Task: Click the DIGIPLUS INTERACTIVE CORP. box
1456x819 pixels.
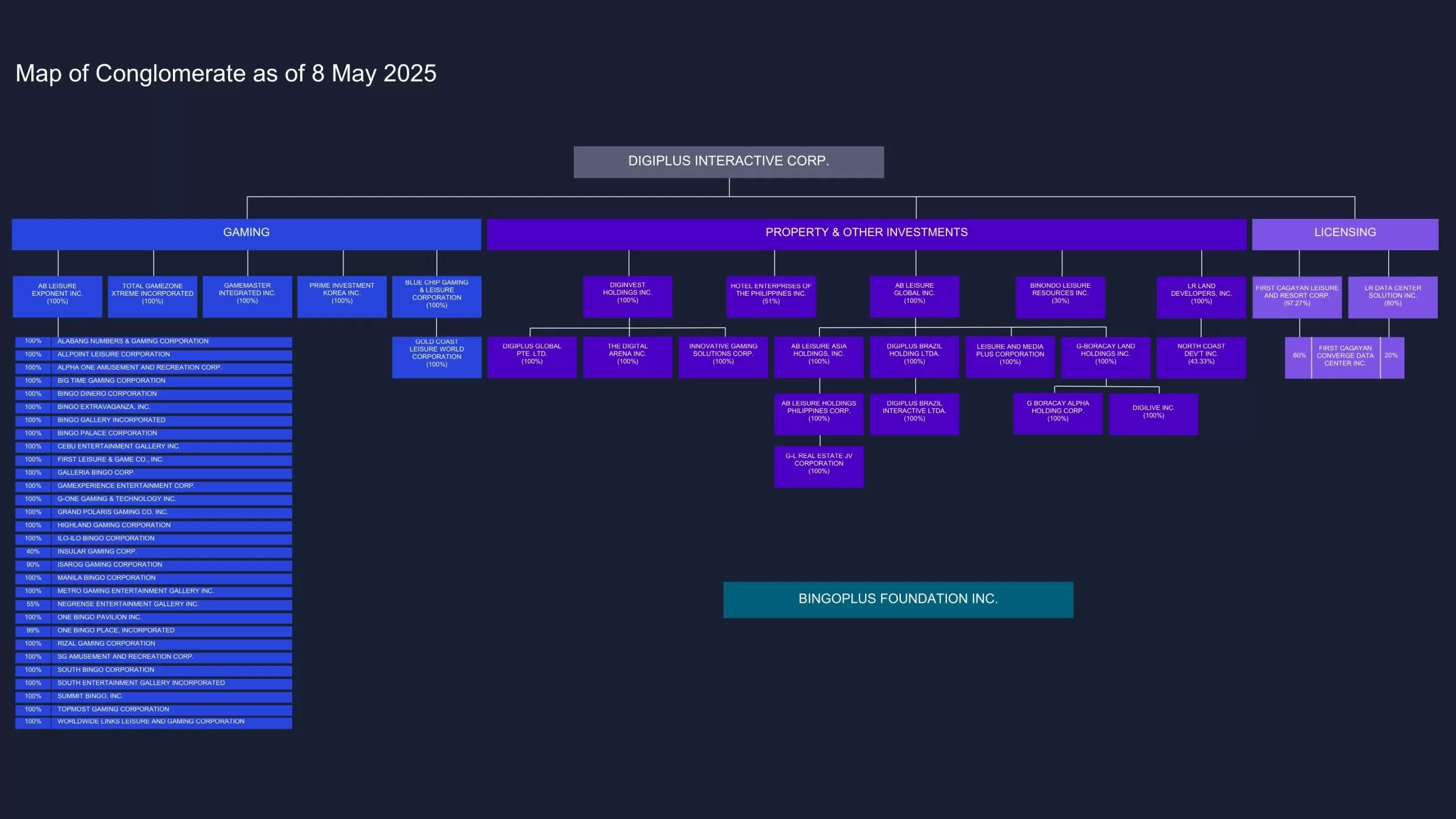Action: [x=729, y=162]
